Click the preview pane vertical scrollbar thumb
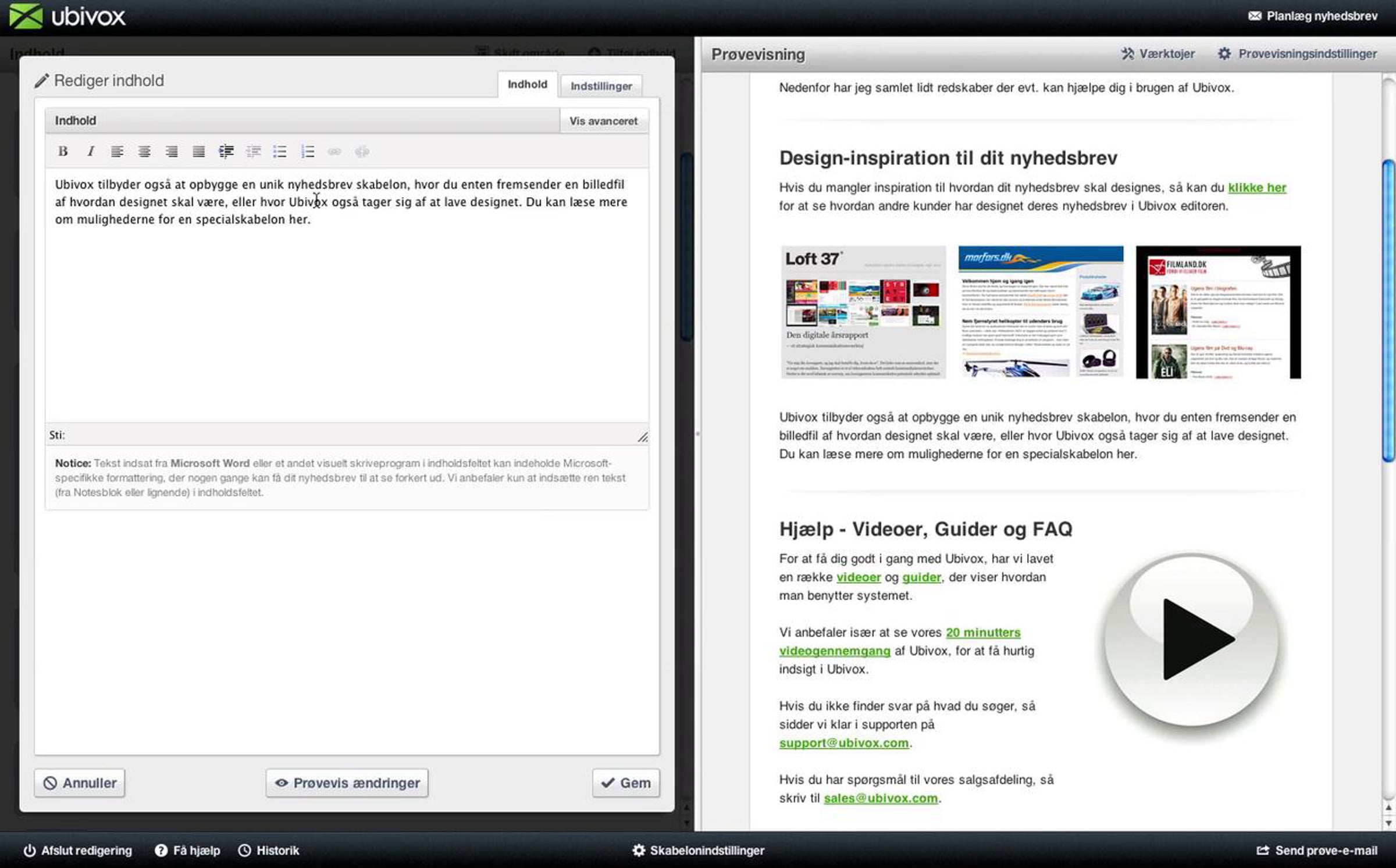Screen dimensions: 1396x868 (x=1388, y=311)
